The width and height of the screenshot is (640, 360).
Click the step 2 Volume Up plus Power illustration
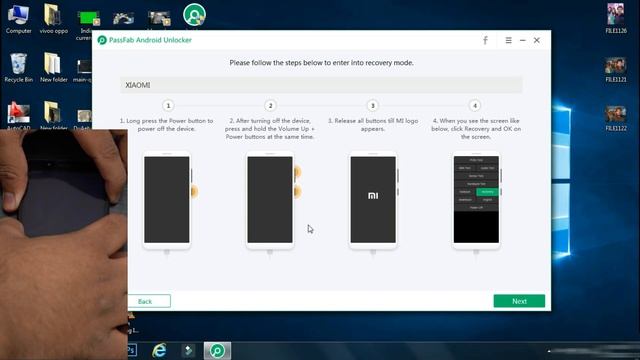270,200
